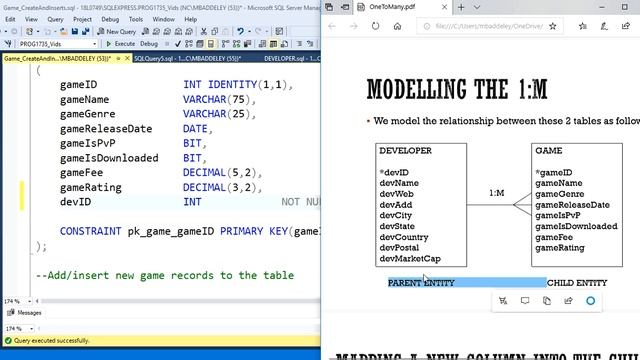Toggle the IntelliSense enabled icon

click(211, 44)
